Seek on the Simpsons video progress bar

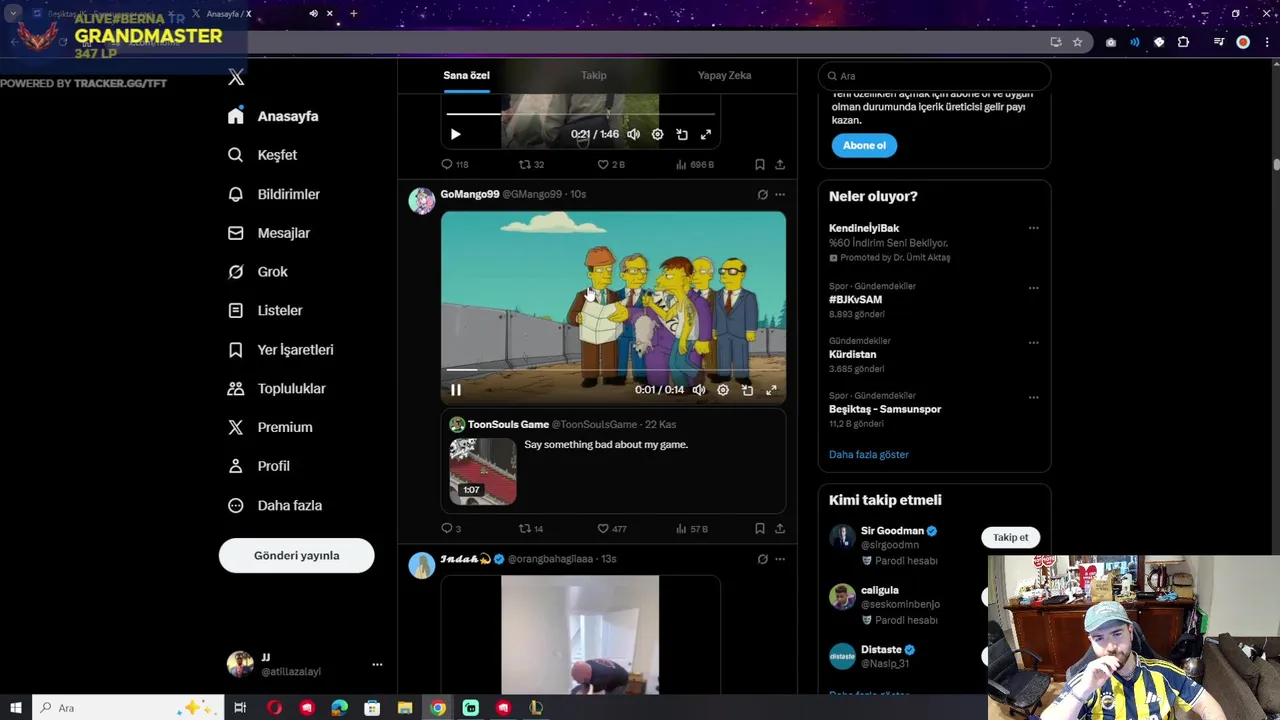(x=613, y=371)
